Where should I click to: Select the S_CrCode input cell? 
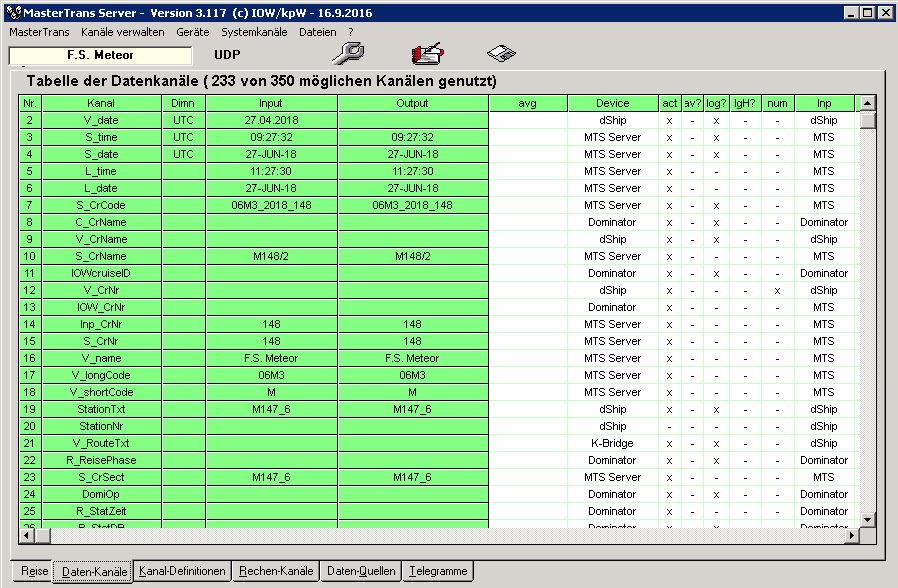(x=271, y=205)
